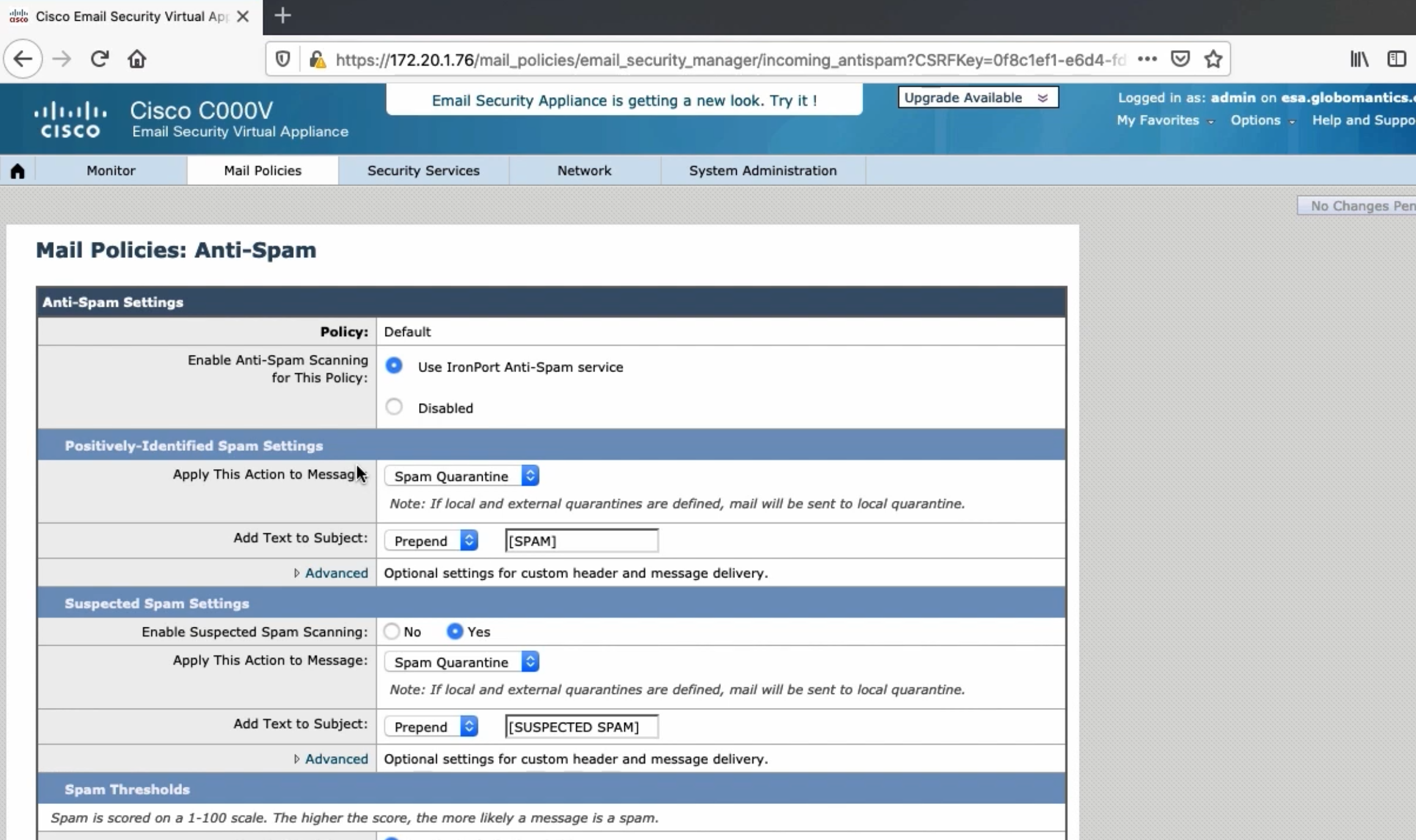Open the My Favorites menu
Viewport: 1416px width, 840px height.
tap(1165, 120)
